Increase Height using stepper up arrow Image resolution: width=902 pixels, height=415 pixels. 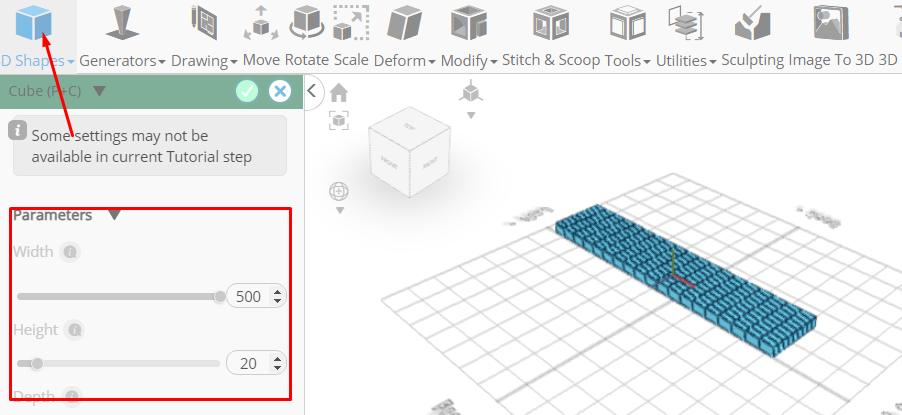pyautogui.click(x=278, y=359)
